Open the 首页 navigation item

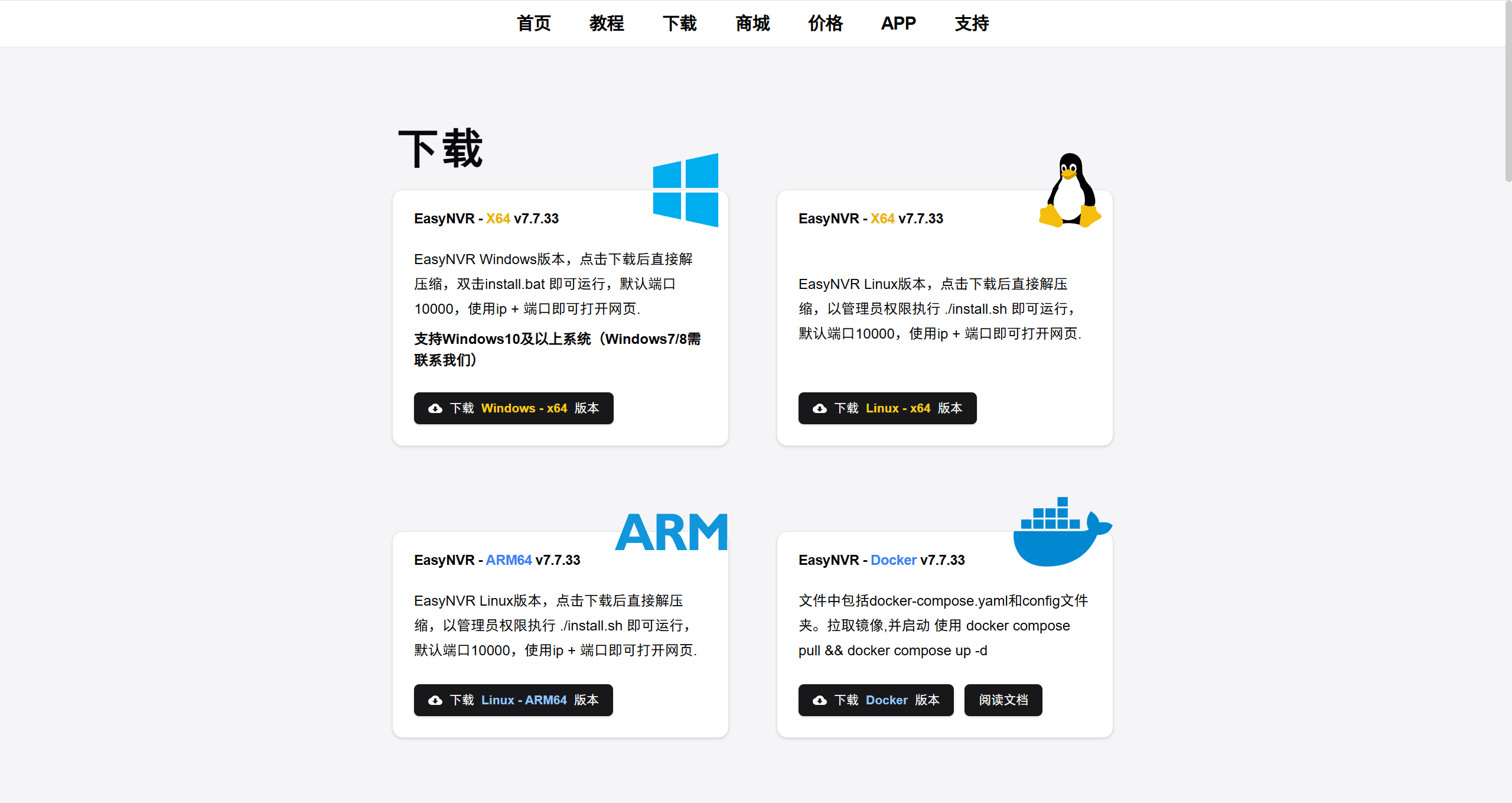point(533,24)
